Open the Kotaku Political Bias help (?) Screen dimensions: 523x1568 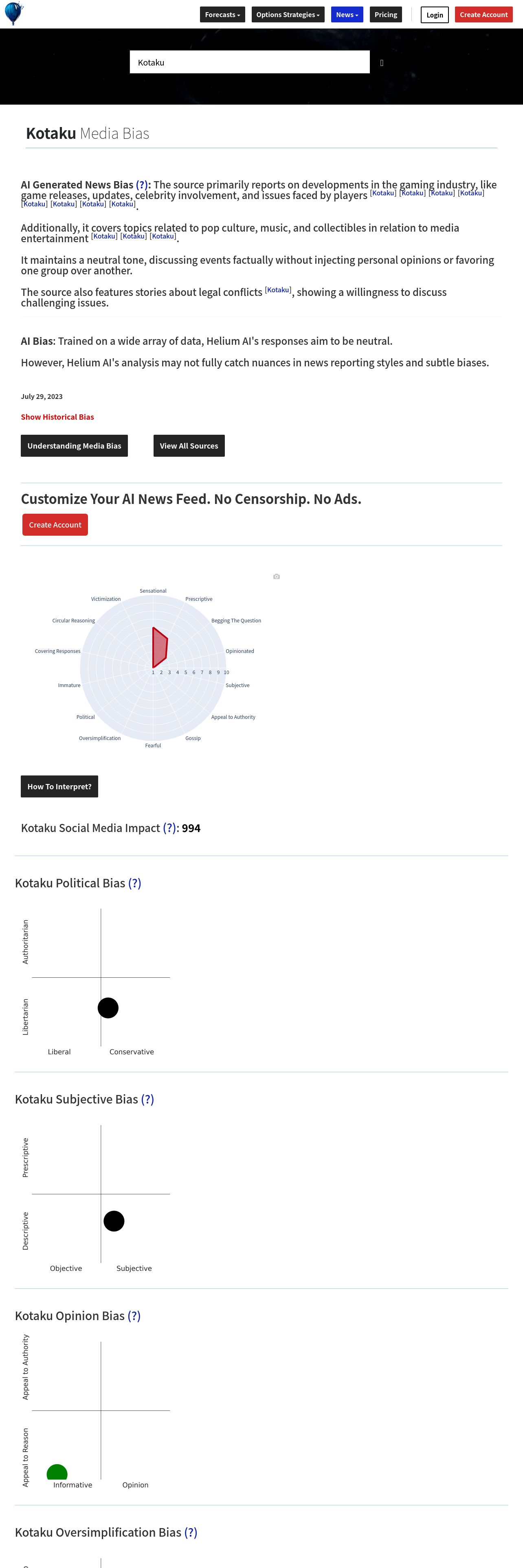tap(134, 883)
